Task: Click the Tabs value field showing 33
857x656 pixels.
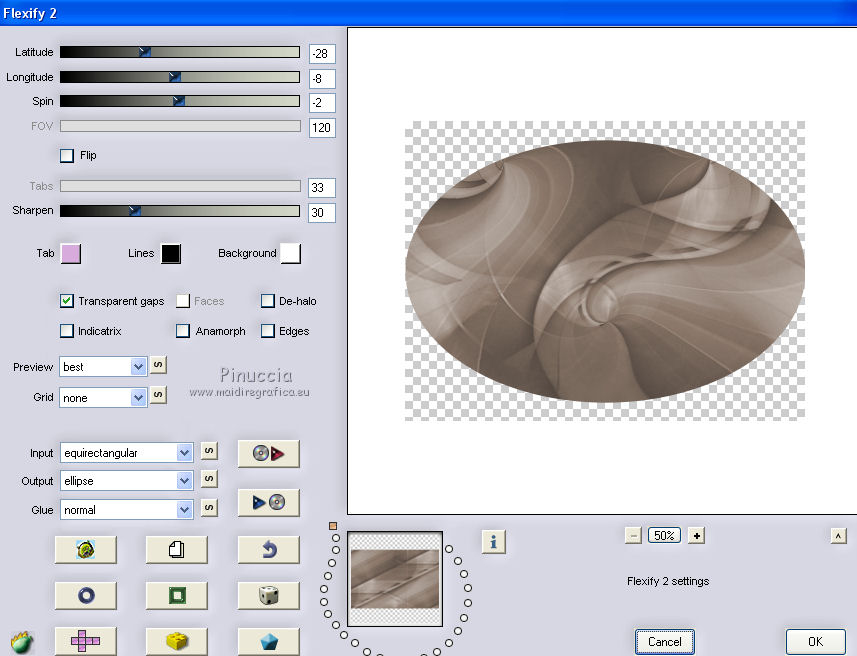Action: 322,188
